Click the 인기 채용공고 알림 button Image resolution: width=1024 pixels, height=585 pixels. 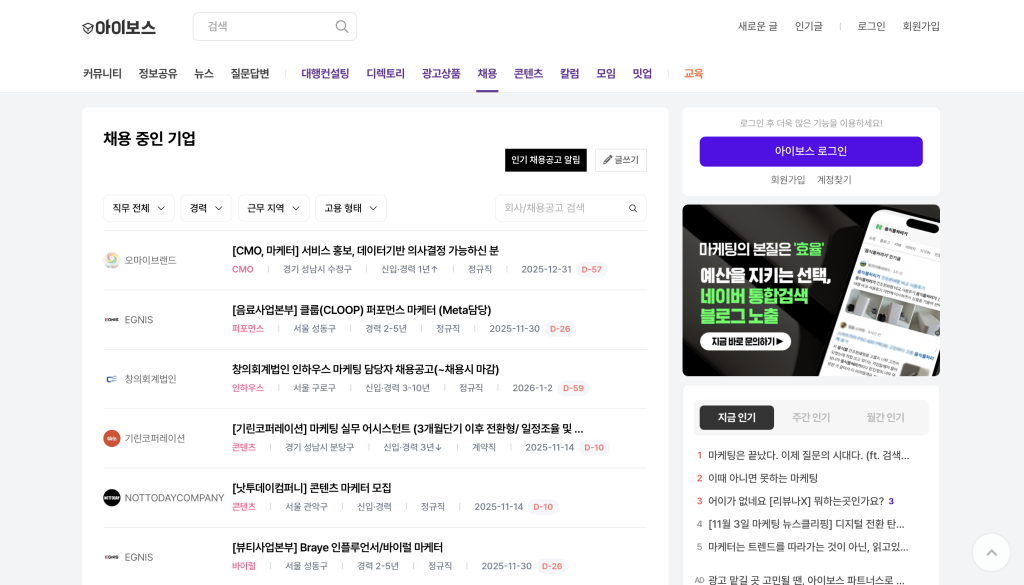click(x=545, y=160)
